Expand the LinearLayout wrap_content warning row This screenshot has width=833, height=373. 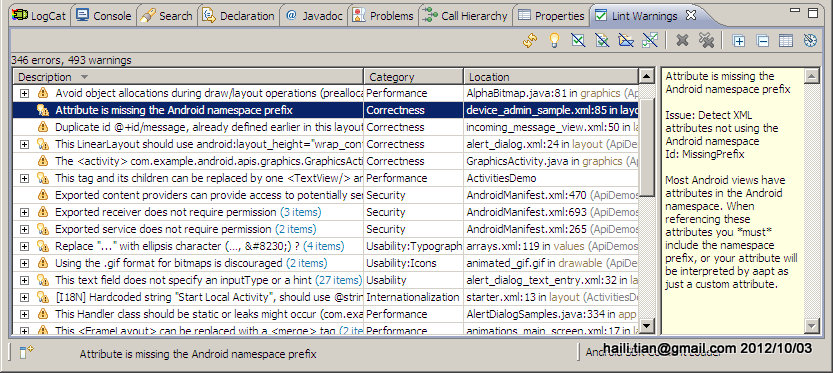[24, 144]
